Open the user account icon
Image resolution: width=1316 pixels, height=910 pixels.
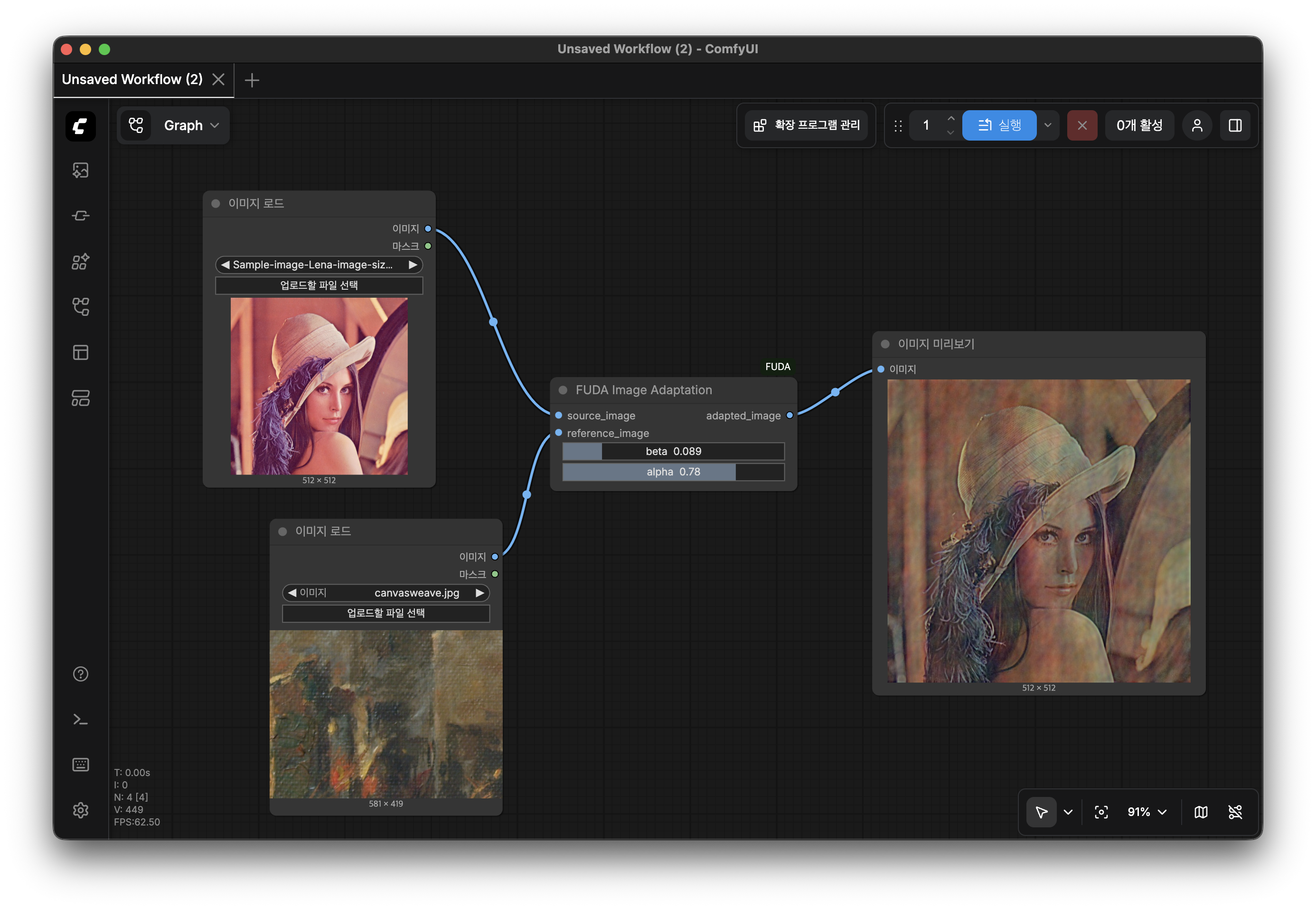pyautogui.click(x=1197, y=125)
